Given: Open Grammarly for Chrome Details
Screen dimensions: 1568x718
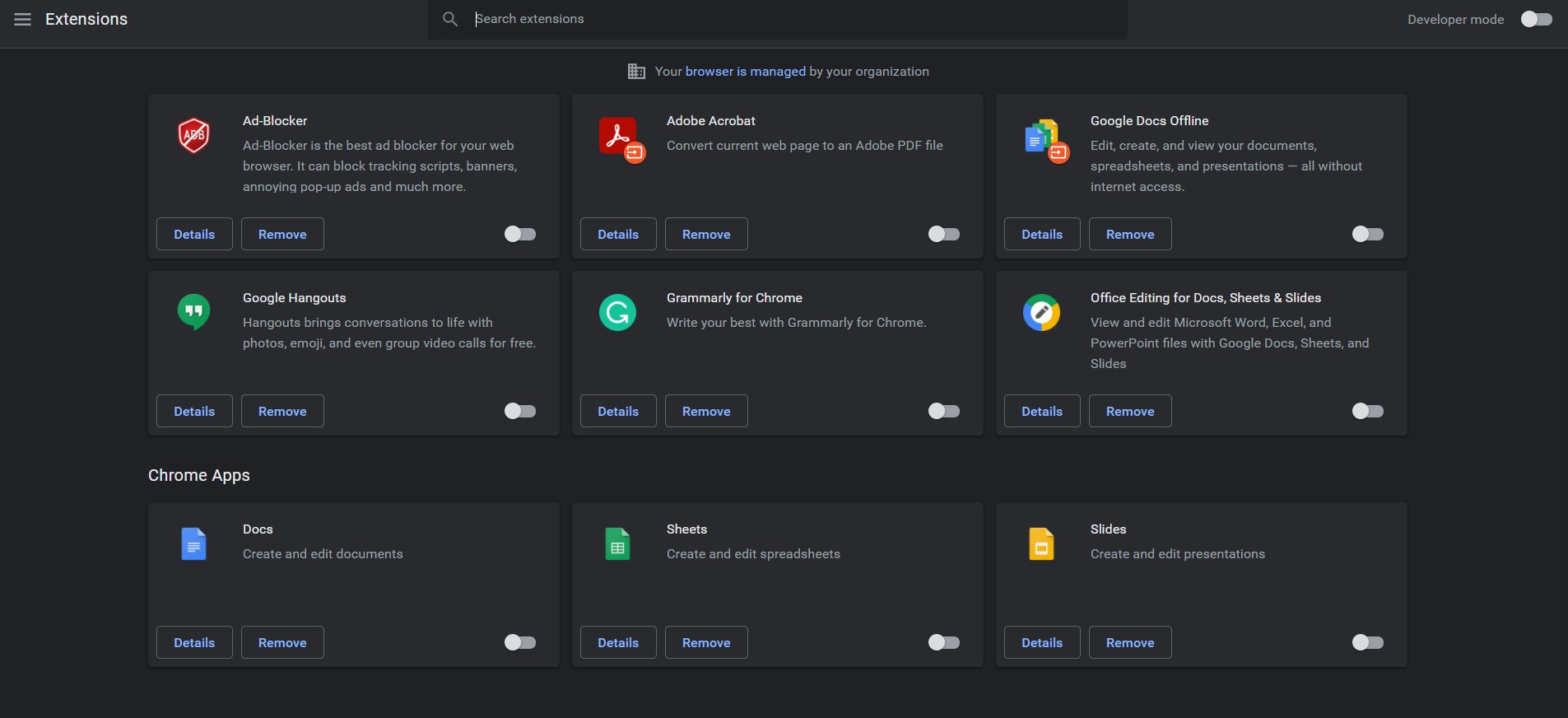Looking at the screenshot, I should tap(618, 411).
